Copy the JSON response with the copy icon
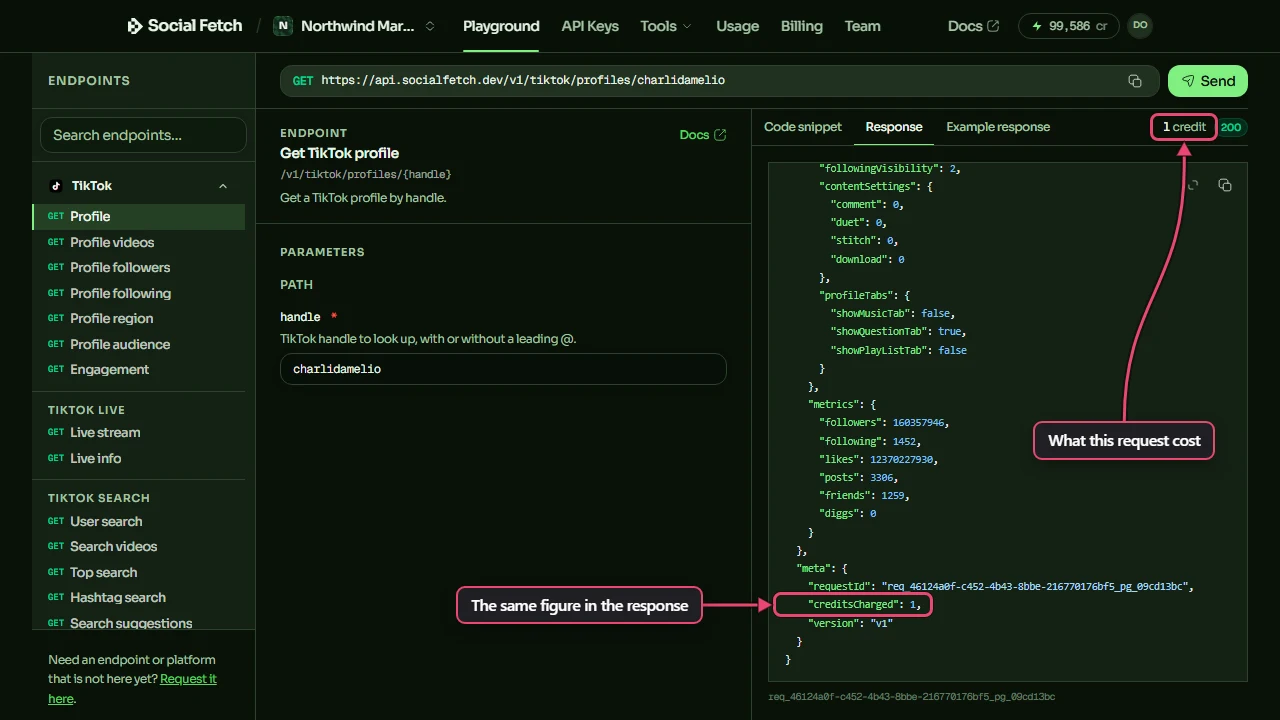 (x=1225, y=185)
